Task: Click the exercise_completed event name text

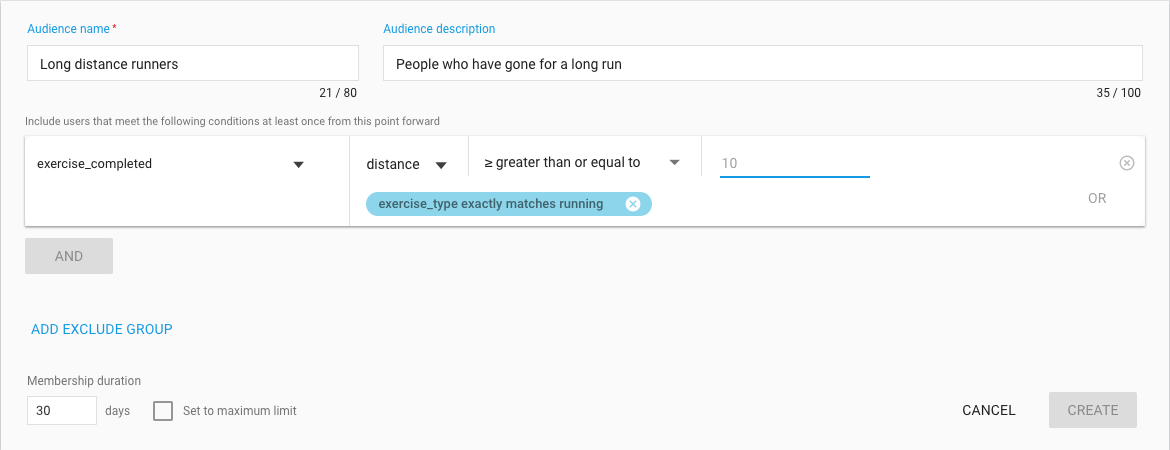Action: pyautogui.click(x=94, y=163)
